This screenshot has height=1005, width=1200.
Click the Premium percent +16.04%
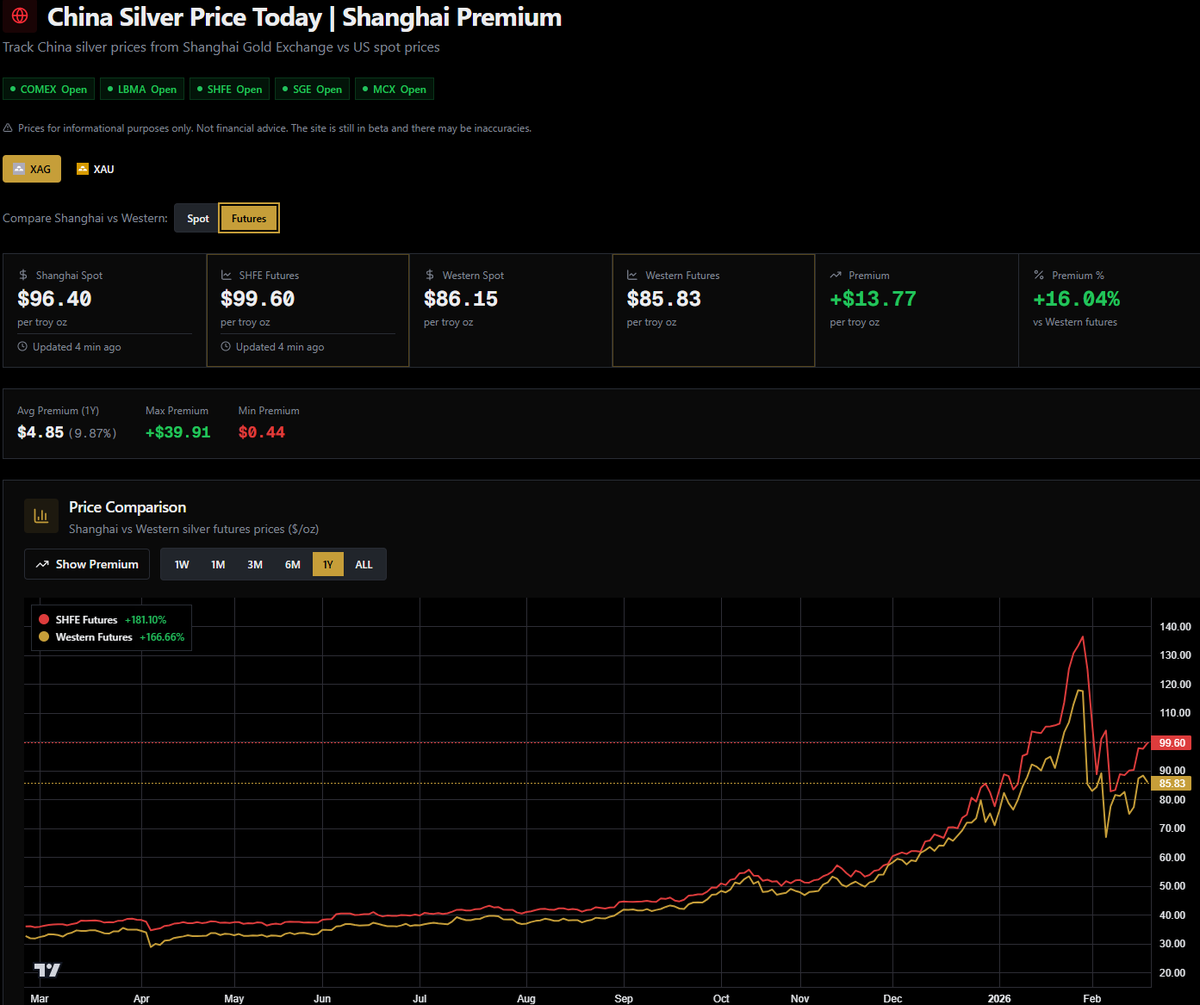(x=1077, y=299)
